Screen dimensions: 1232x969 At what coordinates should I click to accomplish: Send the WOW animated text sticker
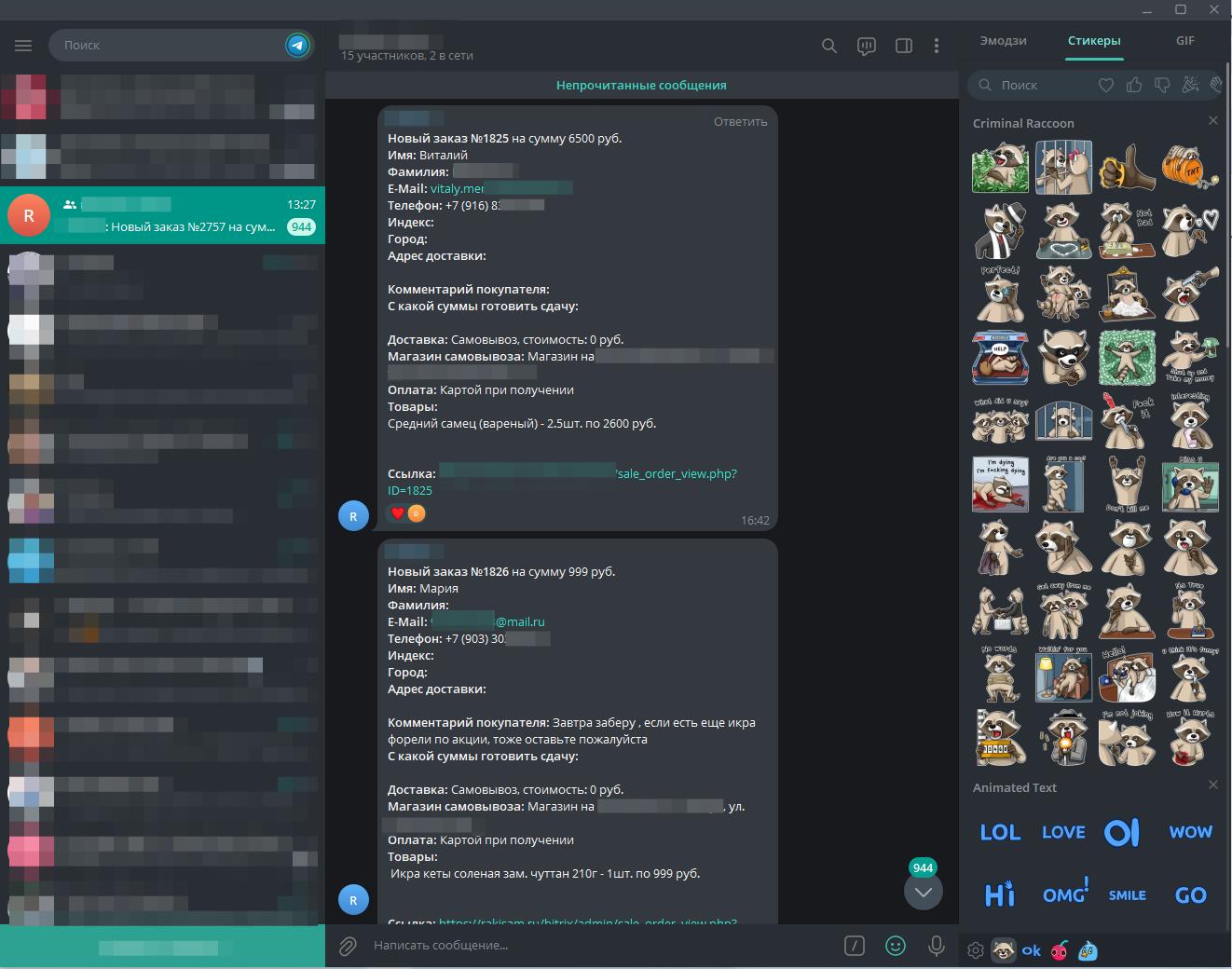pos(1190,831)
